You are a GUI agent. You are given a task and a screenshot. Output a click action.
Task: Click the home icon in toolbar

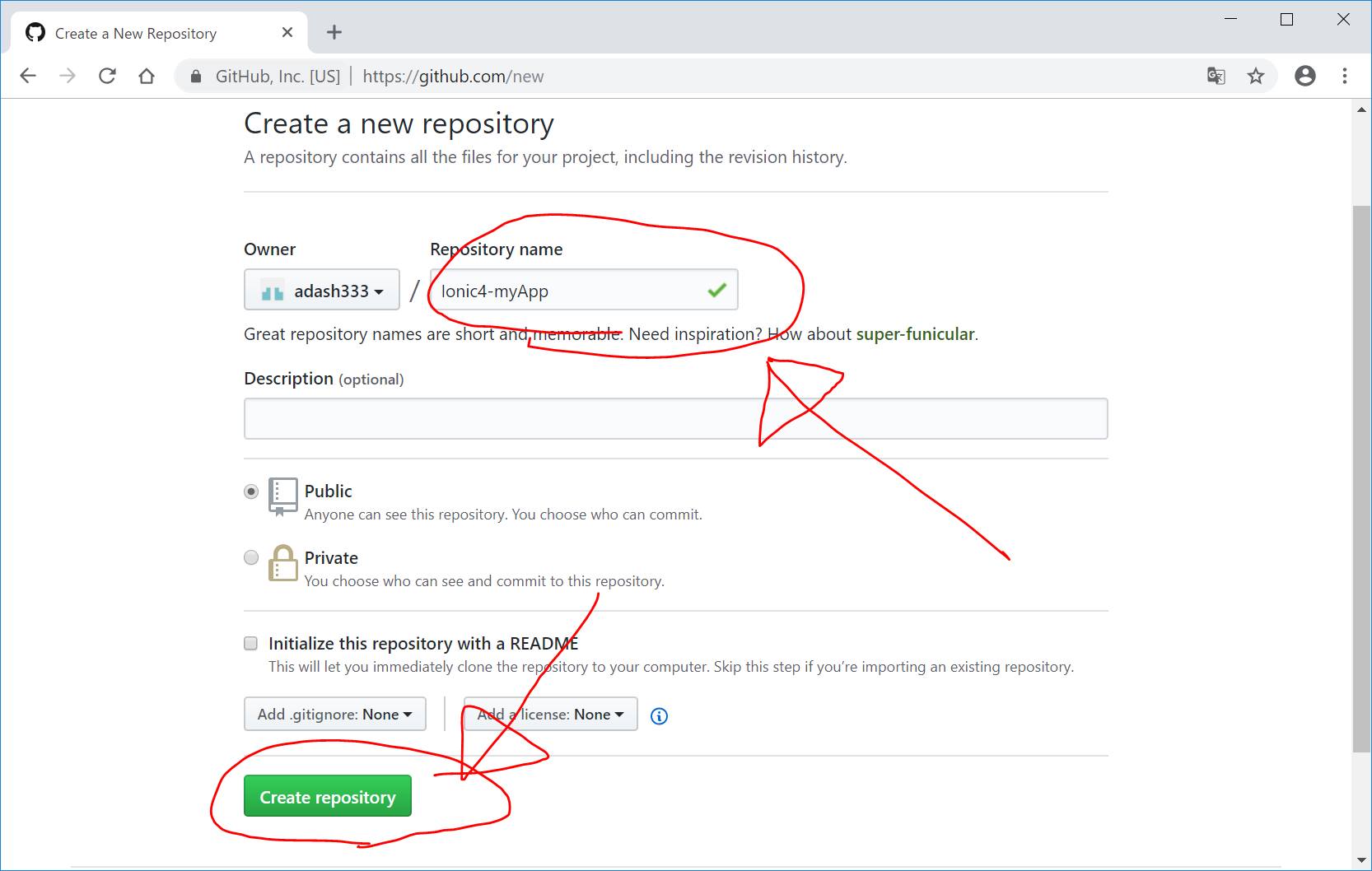(x=147, y=77)
